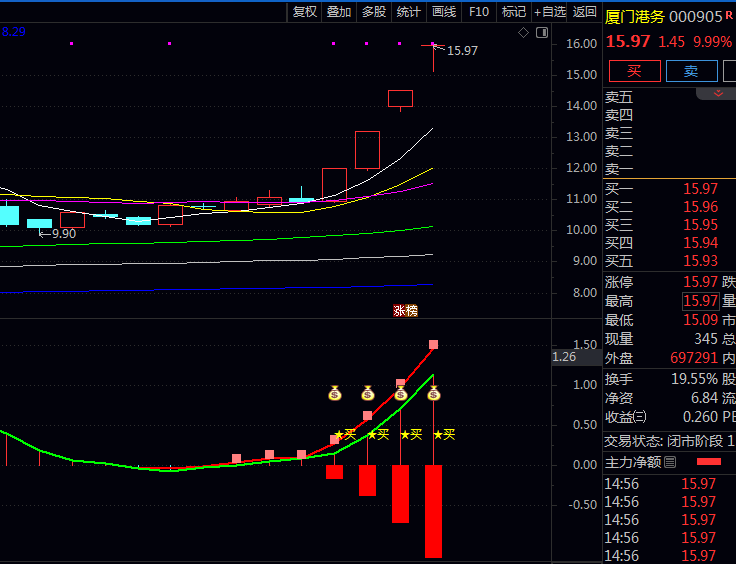Toggle the side panel layout icon
The image size is (736, 564).
[x=541, y=33]
